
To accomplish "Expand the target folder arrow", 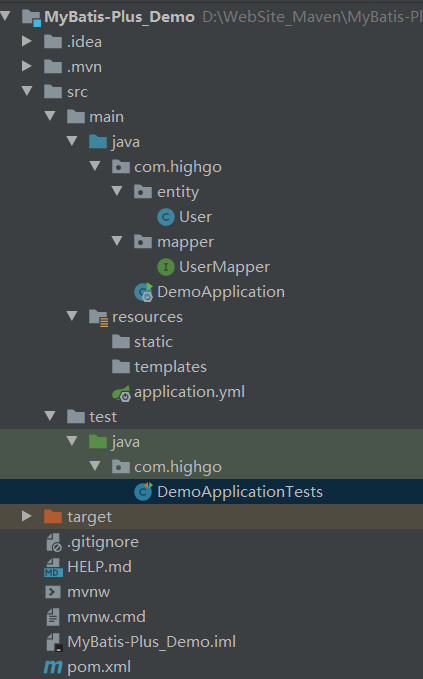I will pyautogui.click(x=27, y=516).
